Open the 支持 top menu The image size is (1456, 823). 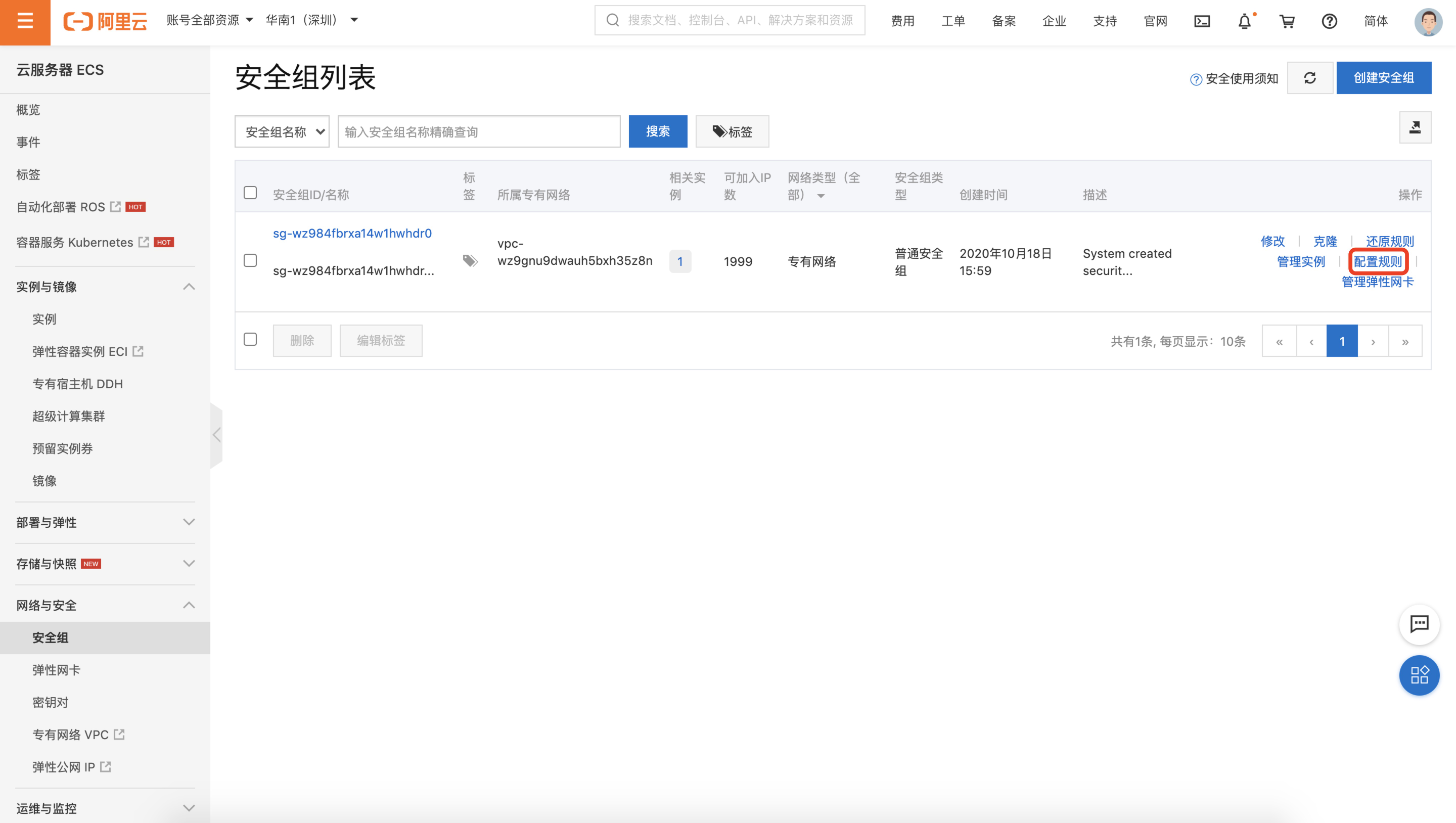click(1105, 21)
